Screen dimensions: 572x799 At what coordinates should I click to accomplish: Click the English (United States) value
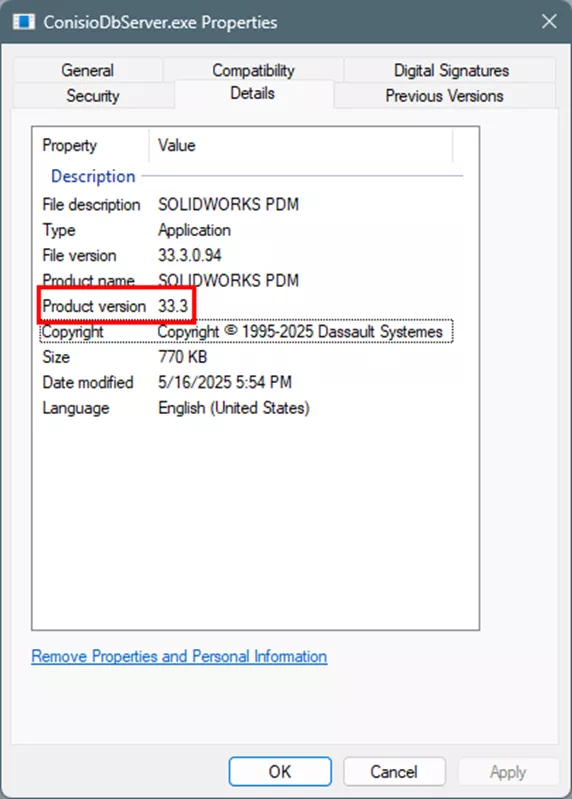[x=234, y=408]
